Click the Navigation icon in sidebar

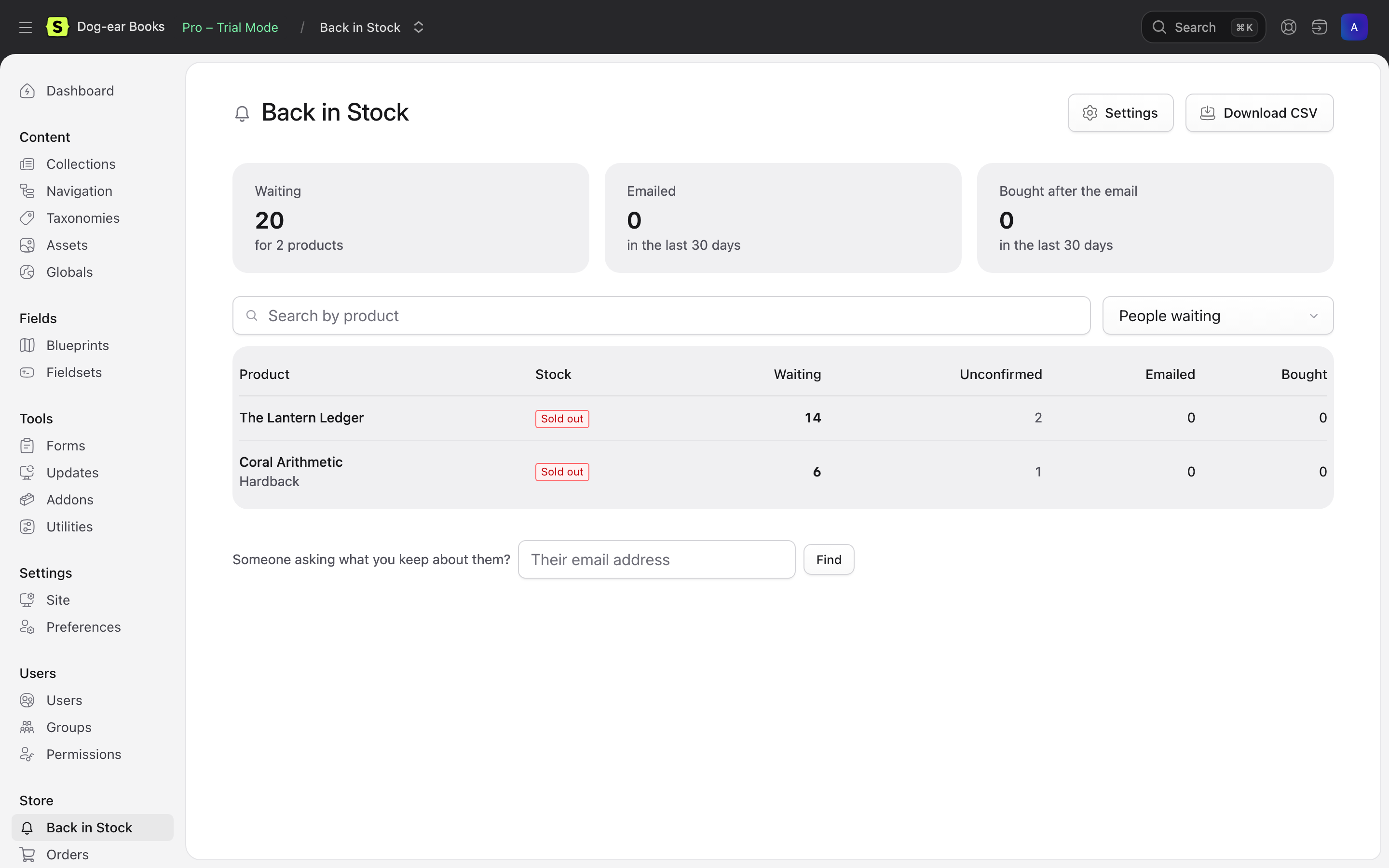27,191
